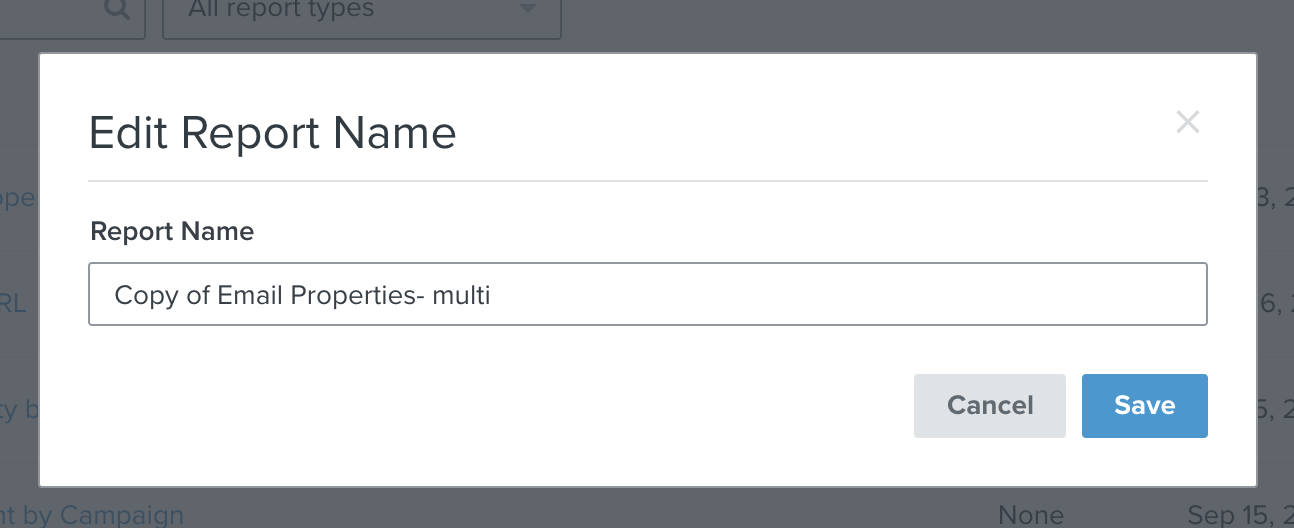1294x528 pixels.
Task: Click the search magnifier icon
Action: click(x=117, y=10)
